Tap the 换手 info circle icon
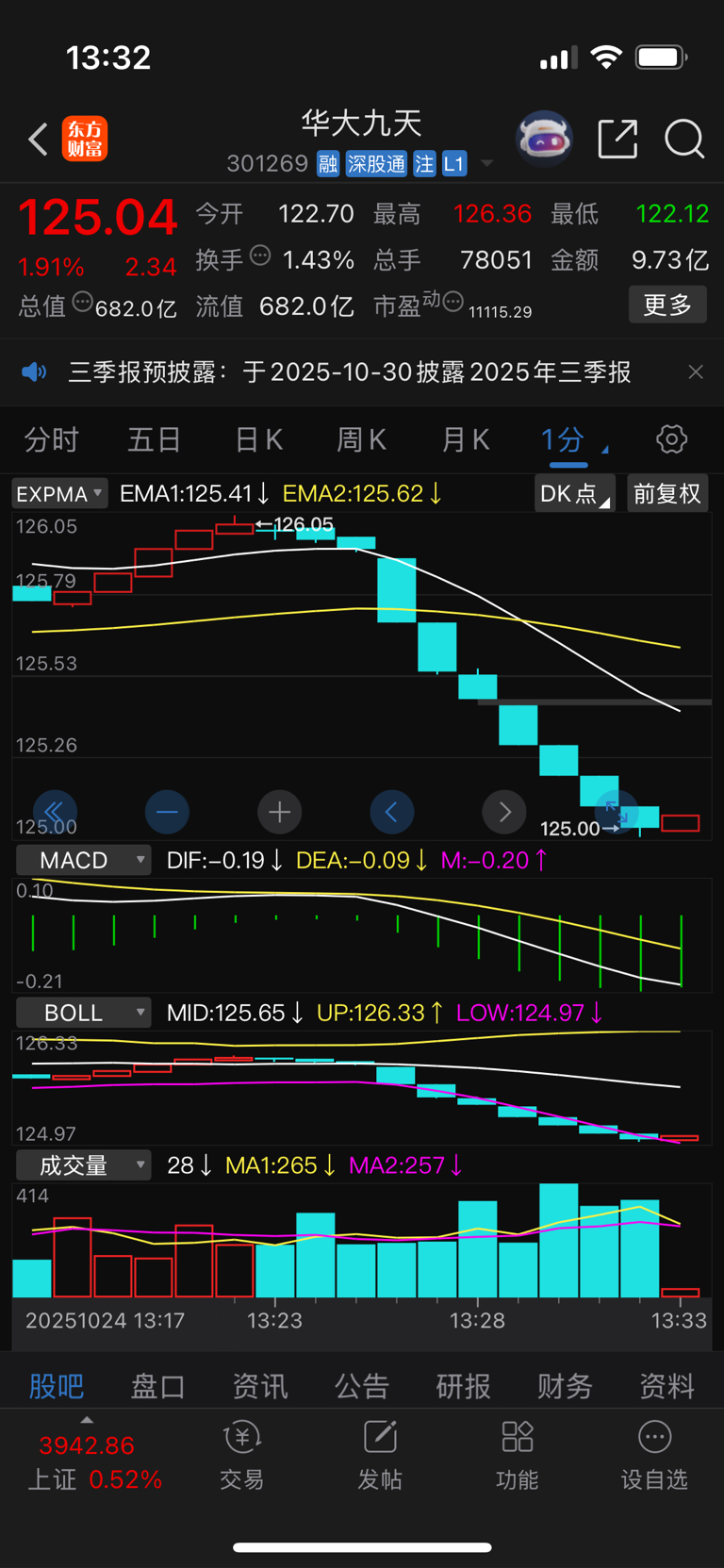Screen dimensions: 724x1568 261,256
